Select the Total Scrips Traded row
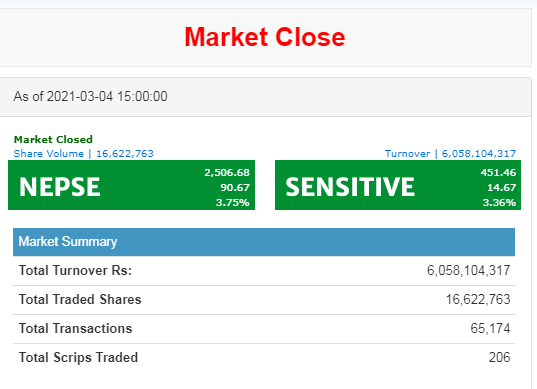Viewport: 537px width, 389px height. pos(264,357)
